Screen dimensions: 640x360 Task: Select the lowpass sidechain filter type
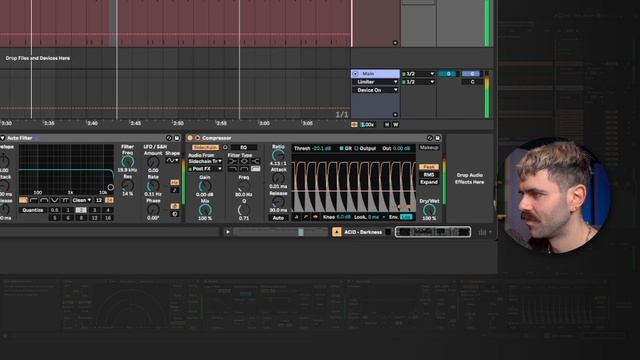(233, 169)
